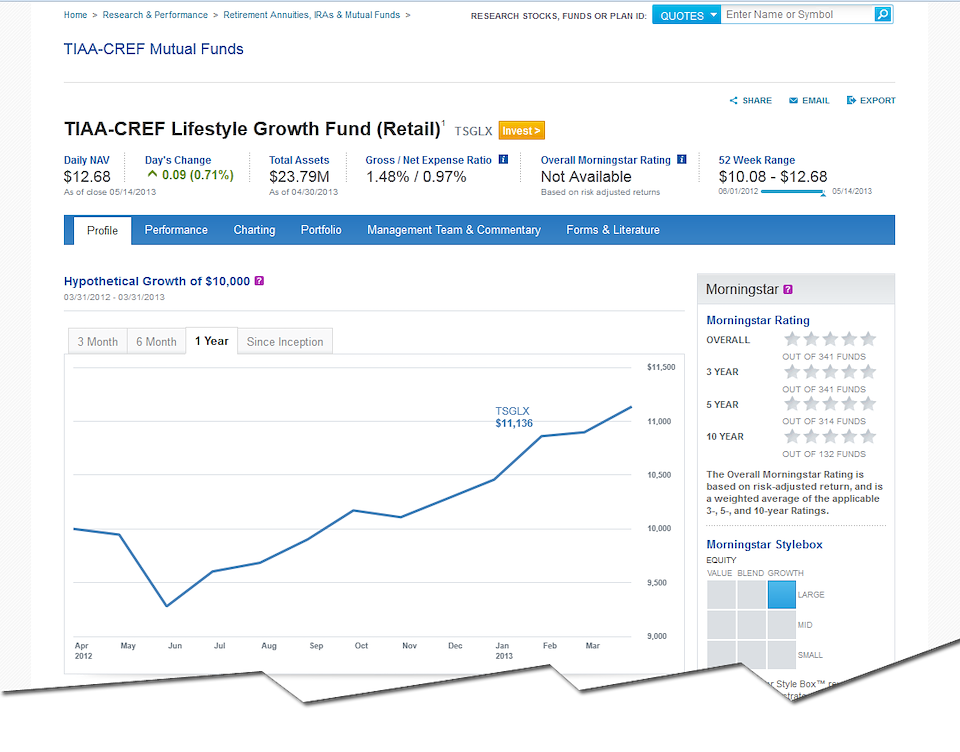Open help icon beside Hypothetical Growth of $10,000
The width and height of the screenshot is (960, 752).
259,280
